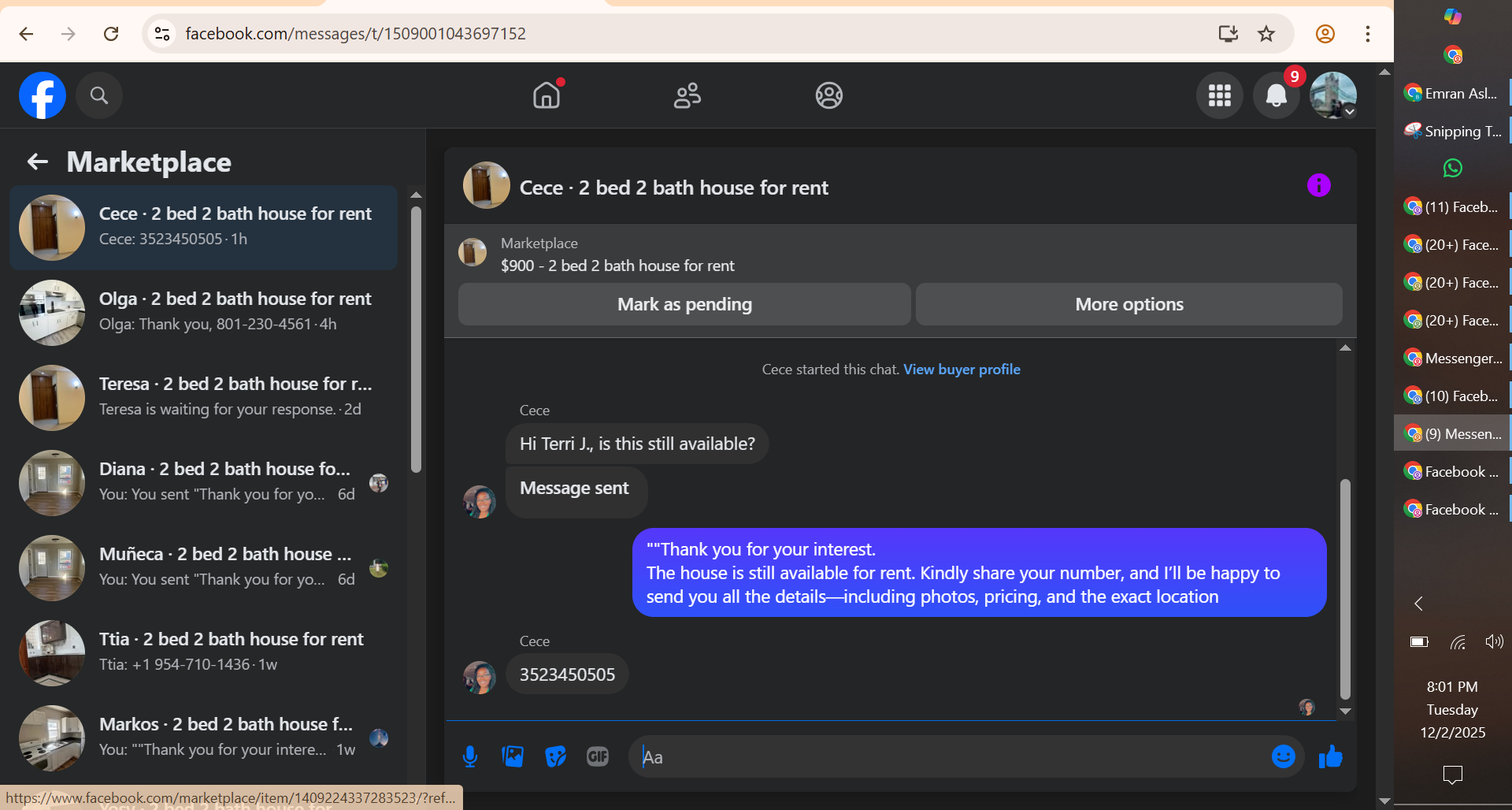Click the back arrow beside Marketplace

pyautogui.click(x=38, y=162)
